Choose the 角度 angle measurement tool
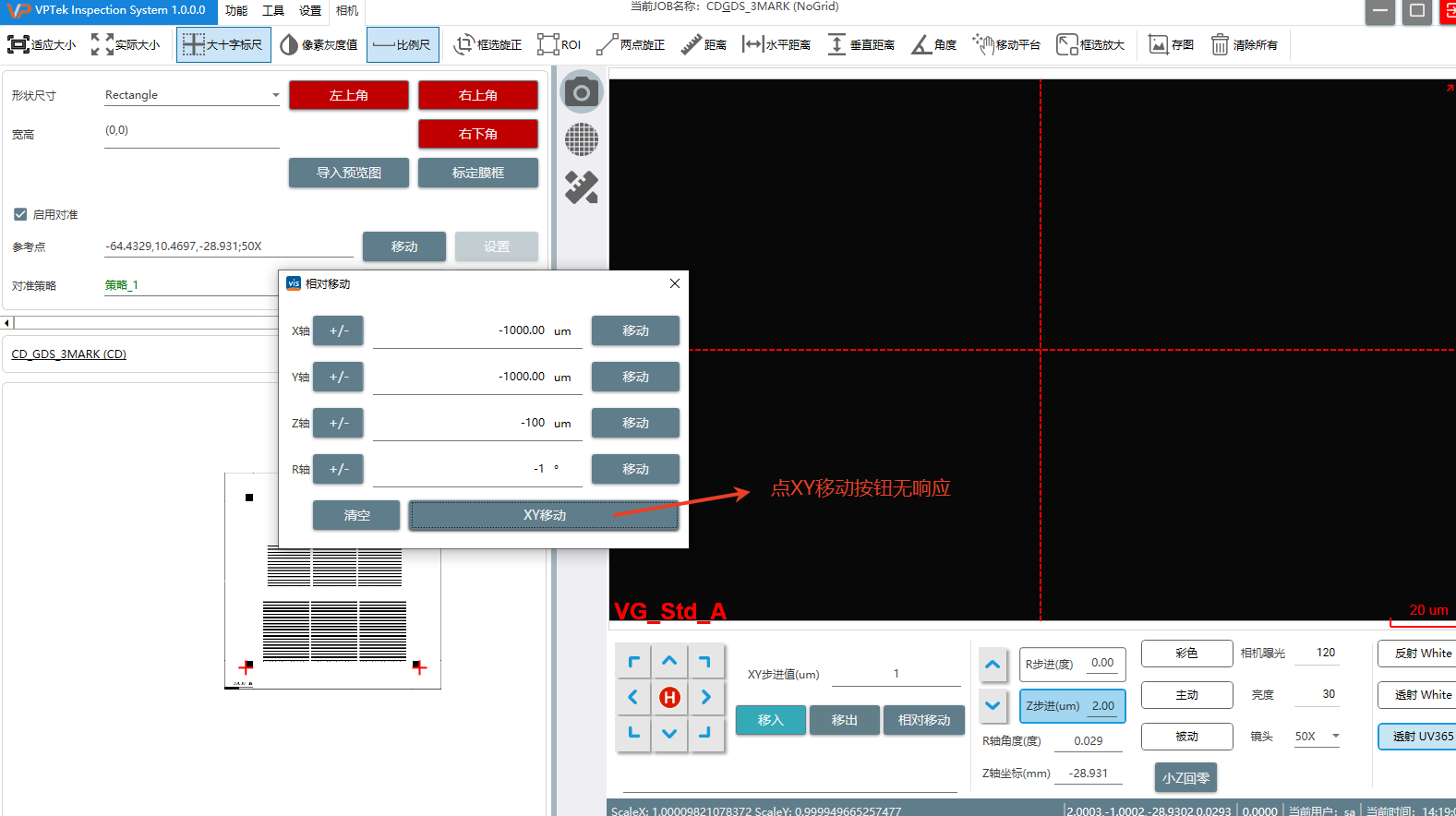Screen dimensions: 1456x816 (933, 44)
